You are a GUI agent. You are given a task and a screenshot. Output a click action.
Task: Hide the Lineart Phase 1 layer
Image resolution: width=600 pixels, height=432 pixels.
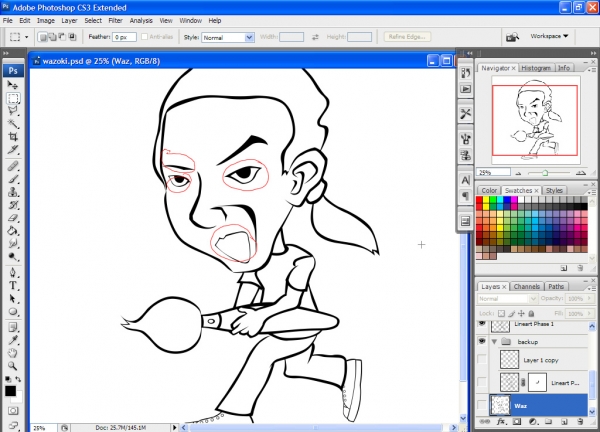pyautogui.click(x=482, y=324)
